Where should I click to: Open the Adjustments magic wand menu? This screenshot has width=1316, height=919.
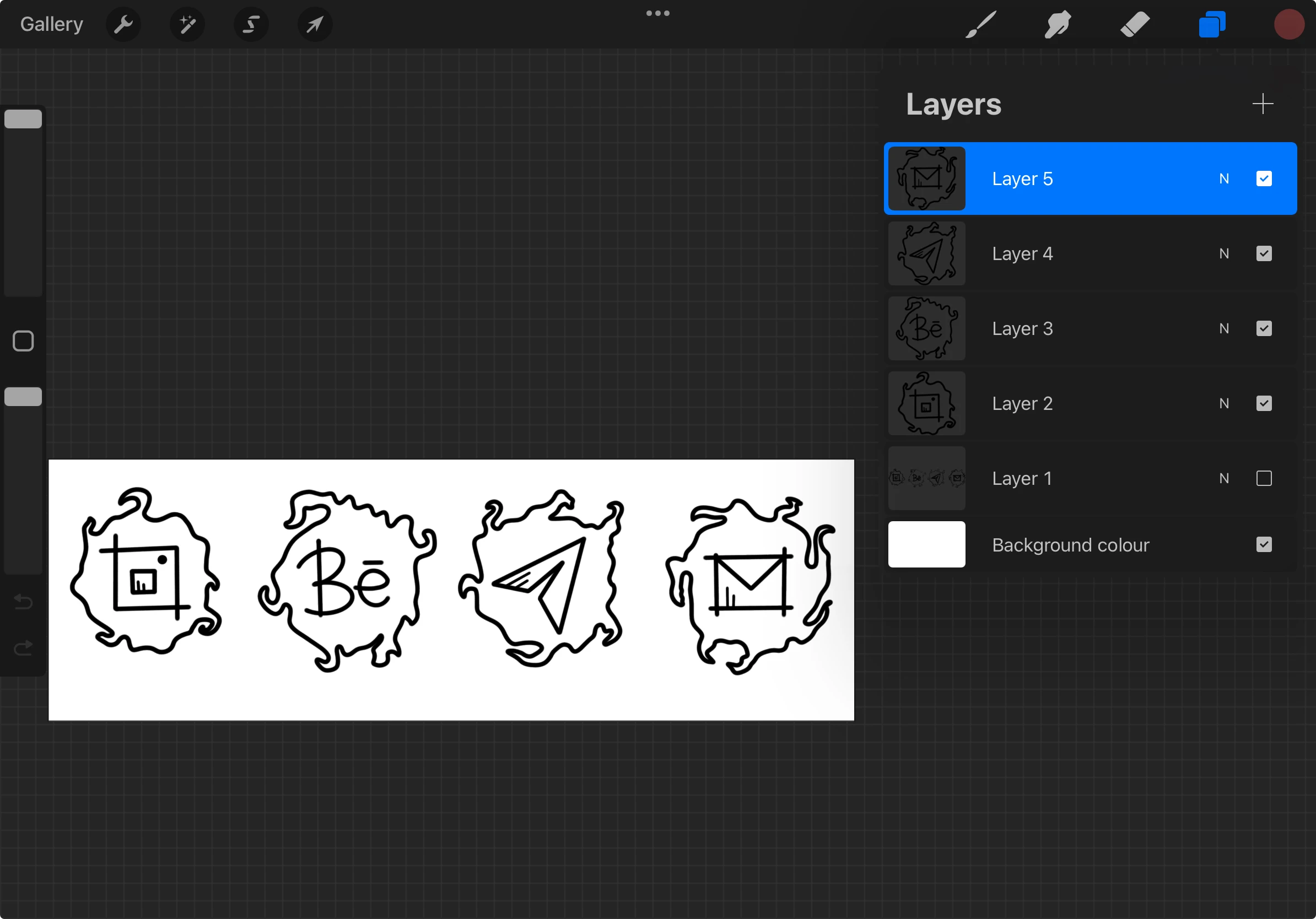pyautogui.click(x=187, y=25)
